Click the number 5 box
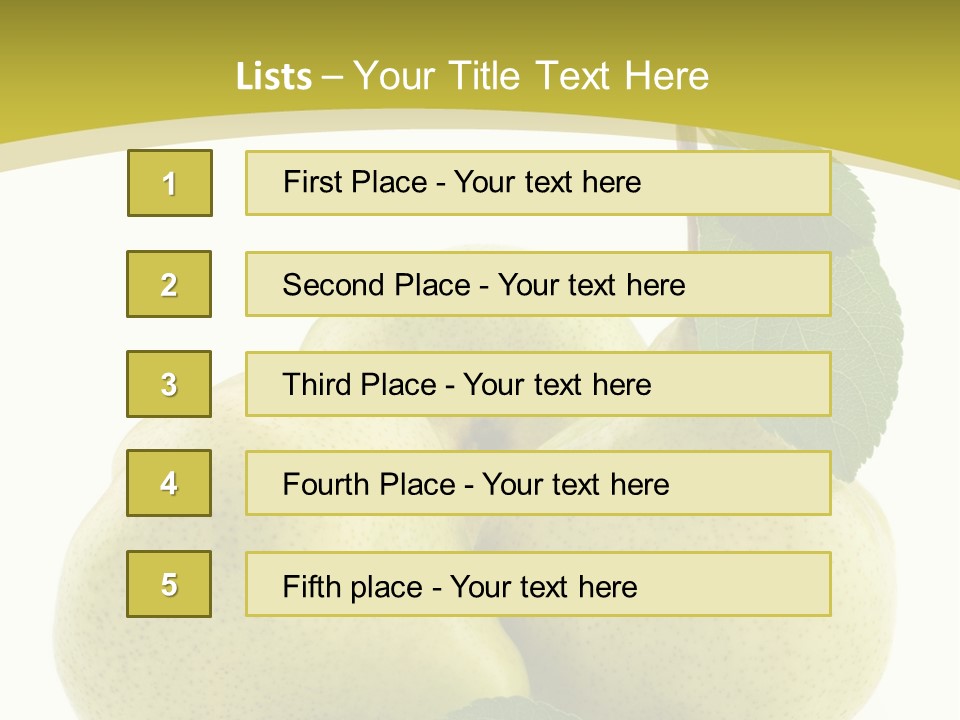The width and height of the screenshot is (960, 720). 169,583
